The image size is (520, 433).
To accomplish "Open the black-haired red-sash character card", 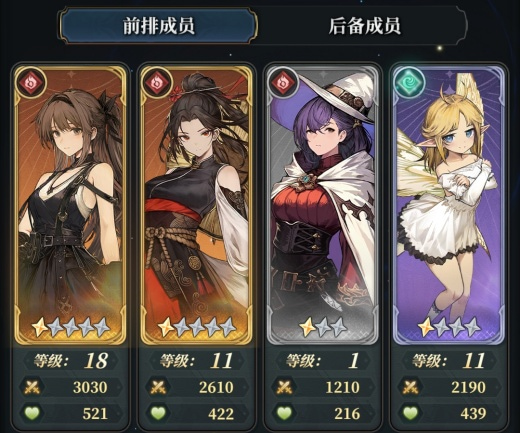I will tap(196, 205).
